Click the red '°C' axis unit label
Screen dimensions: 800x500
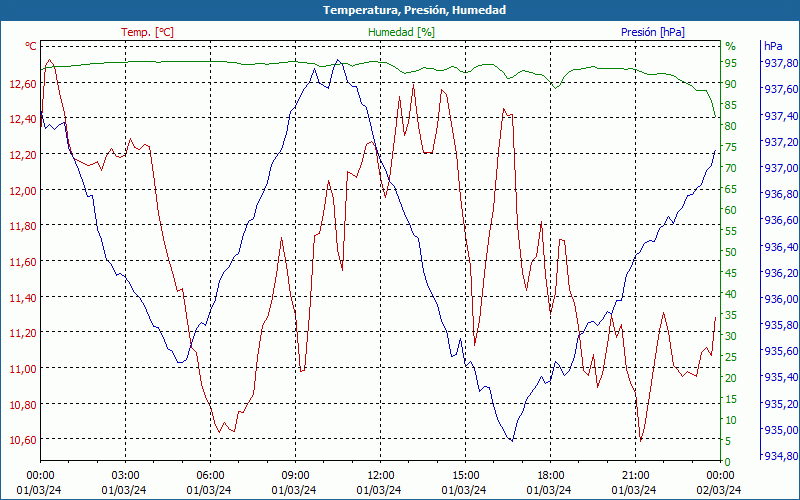click(31, 46)
